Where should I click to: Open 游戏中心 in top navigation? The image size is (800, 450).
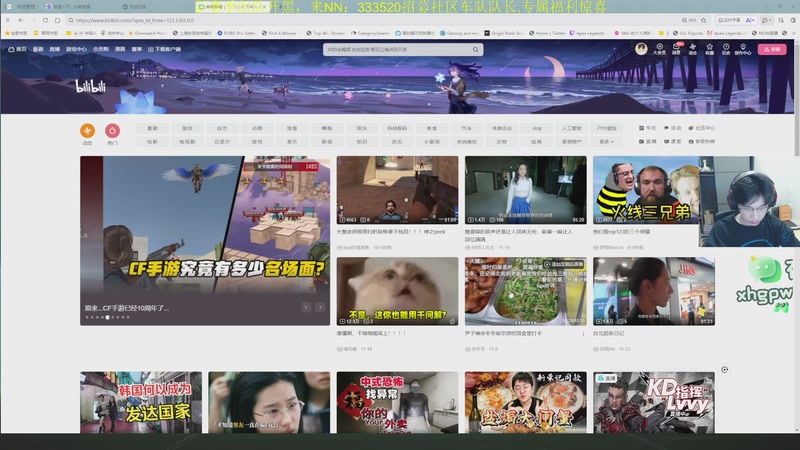pyautogui.click(x=76, y=49)
